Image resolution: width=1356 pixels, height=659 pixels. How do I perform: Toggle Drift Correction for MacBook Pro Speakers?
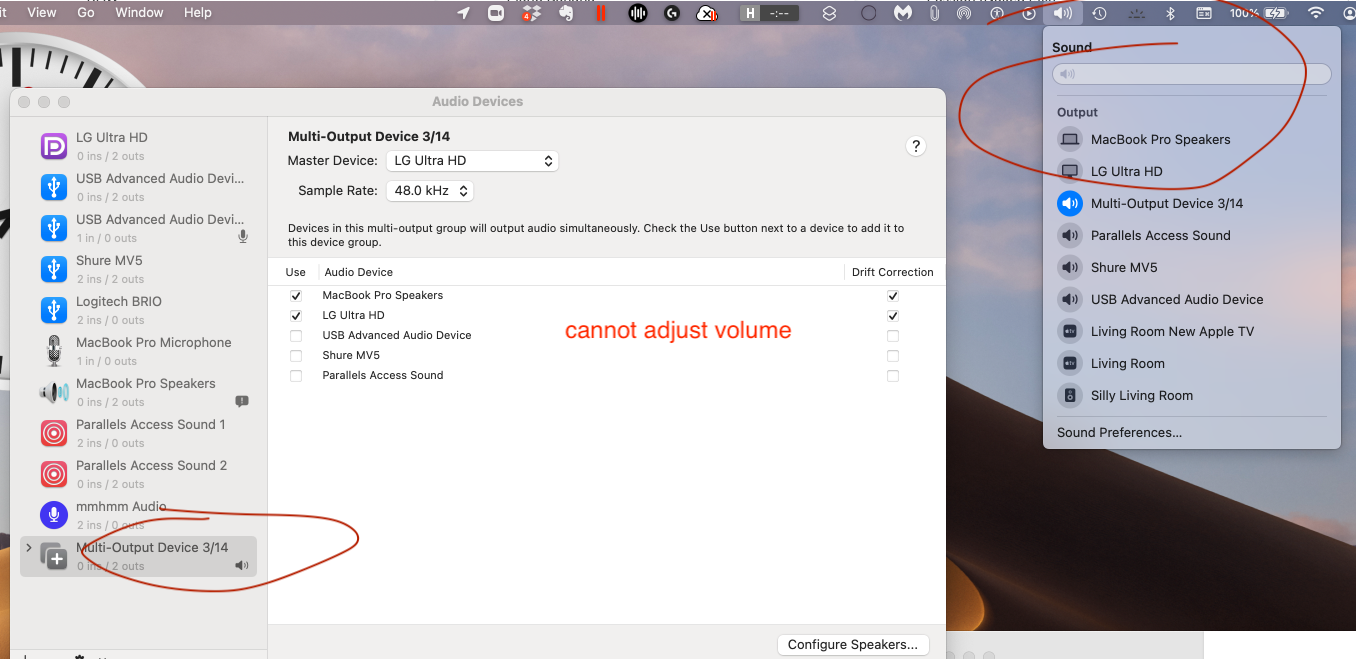893,296
